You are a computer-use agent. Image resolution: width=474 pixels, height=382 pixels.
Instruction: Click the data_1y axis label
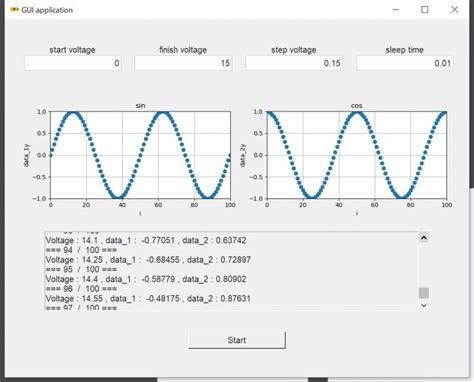[x=27, y=155]
